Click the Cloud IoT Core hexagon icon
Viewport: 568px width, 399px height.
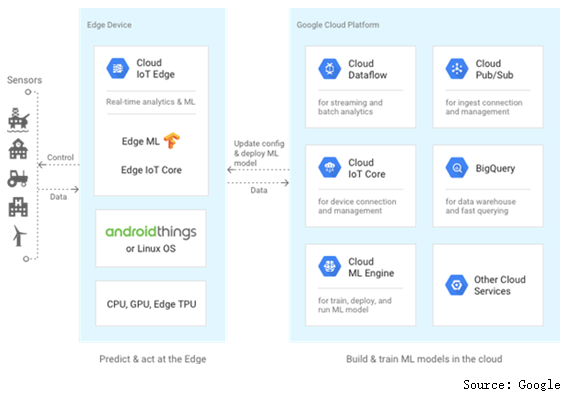(x=329, y=167)
